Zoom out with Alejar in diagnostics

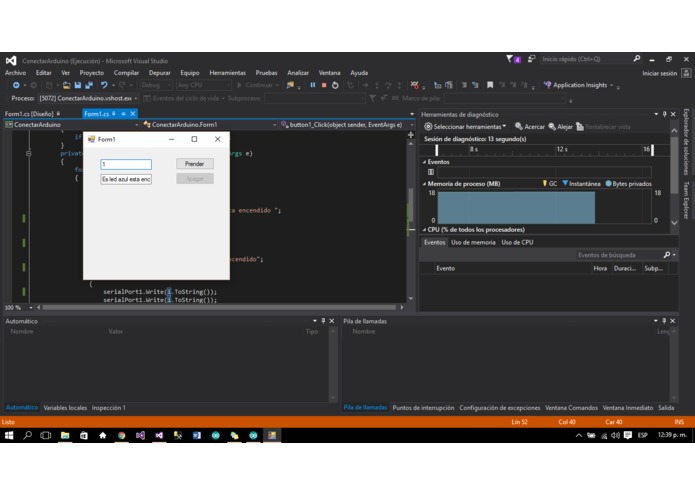pos(560,127)
